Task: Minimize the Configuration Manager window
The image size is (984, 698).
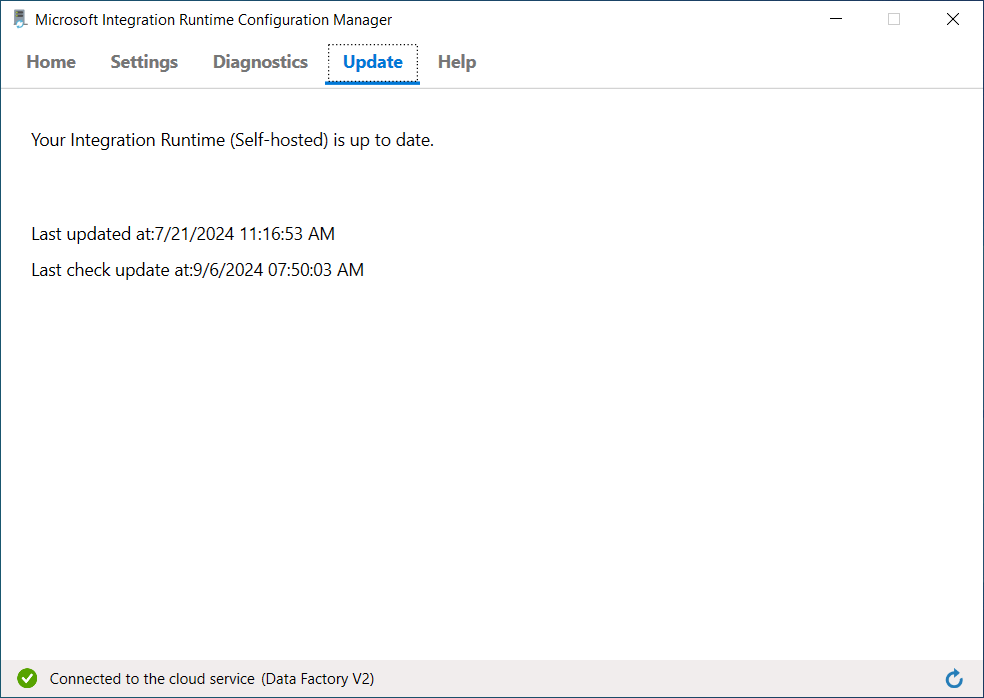Action: pos(836,19)
